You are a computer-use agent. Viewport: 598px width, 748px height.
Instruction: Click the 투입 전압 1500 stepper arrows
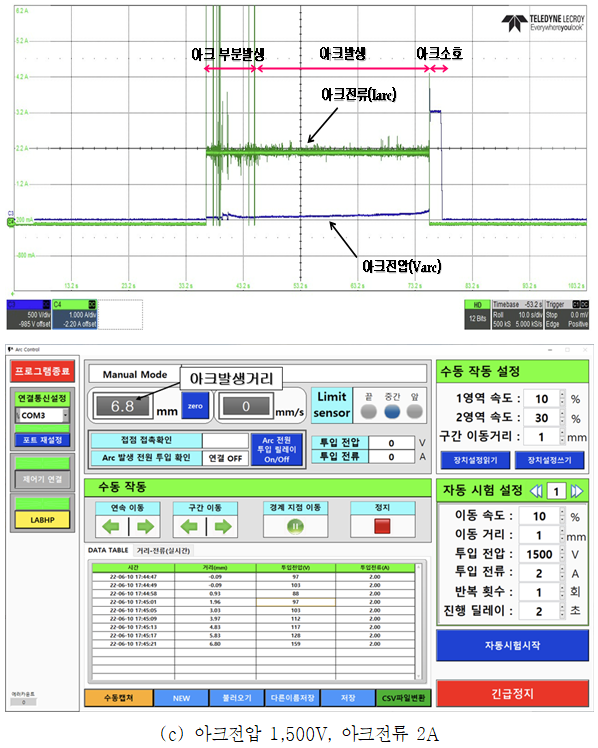(x=562, y=554)
